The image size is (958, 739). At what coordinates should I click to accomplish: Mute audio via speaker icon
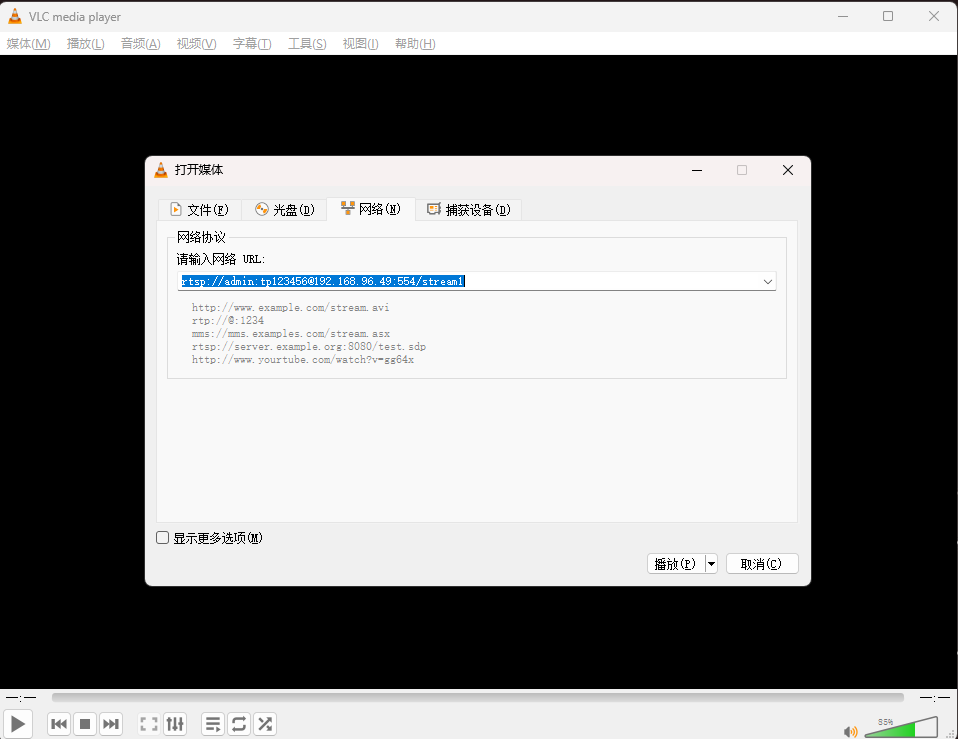[850, 731]
